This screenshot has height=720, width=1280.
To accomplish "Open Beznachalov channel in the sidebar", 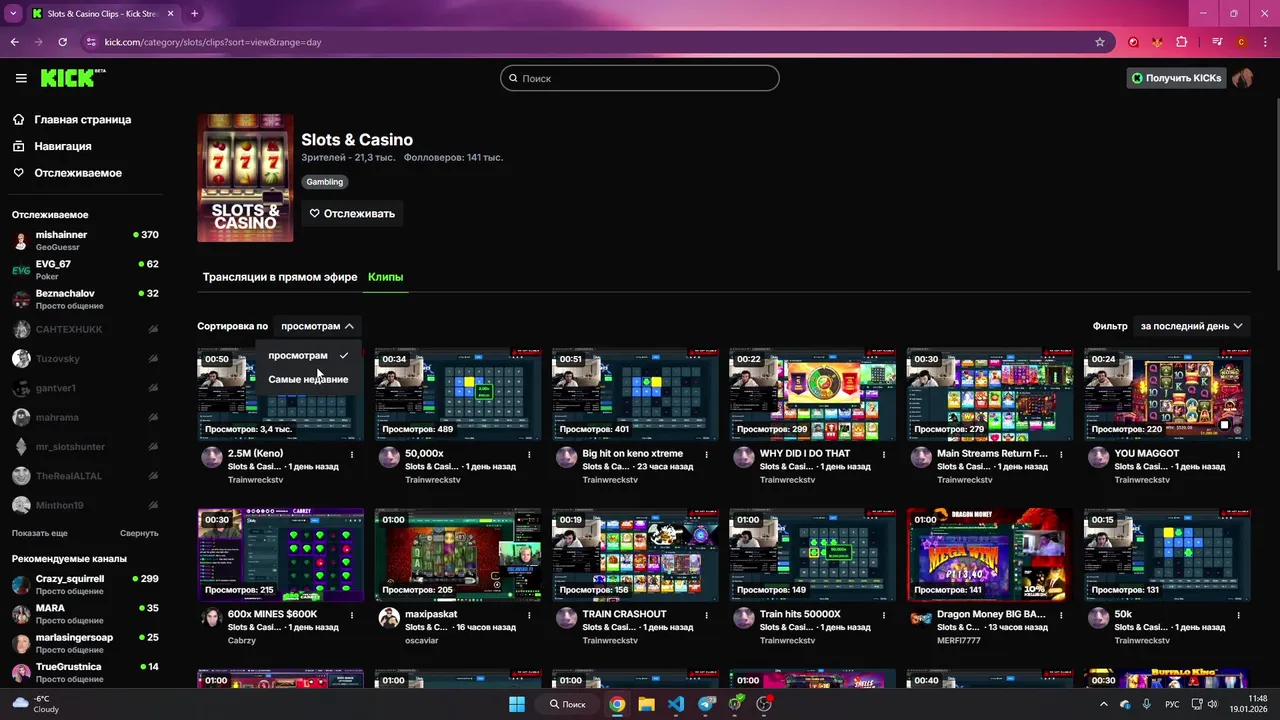I will [x=85, y=299].
